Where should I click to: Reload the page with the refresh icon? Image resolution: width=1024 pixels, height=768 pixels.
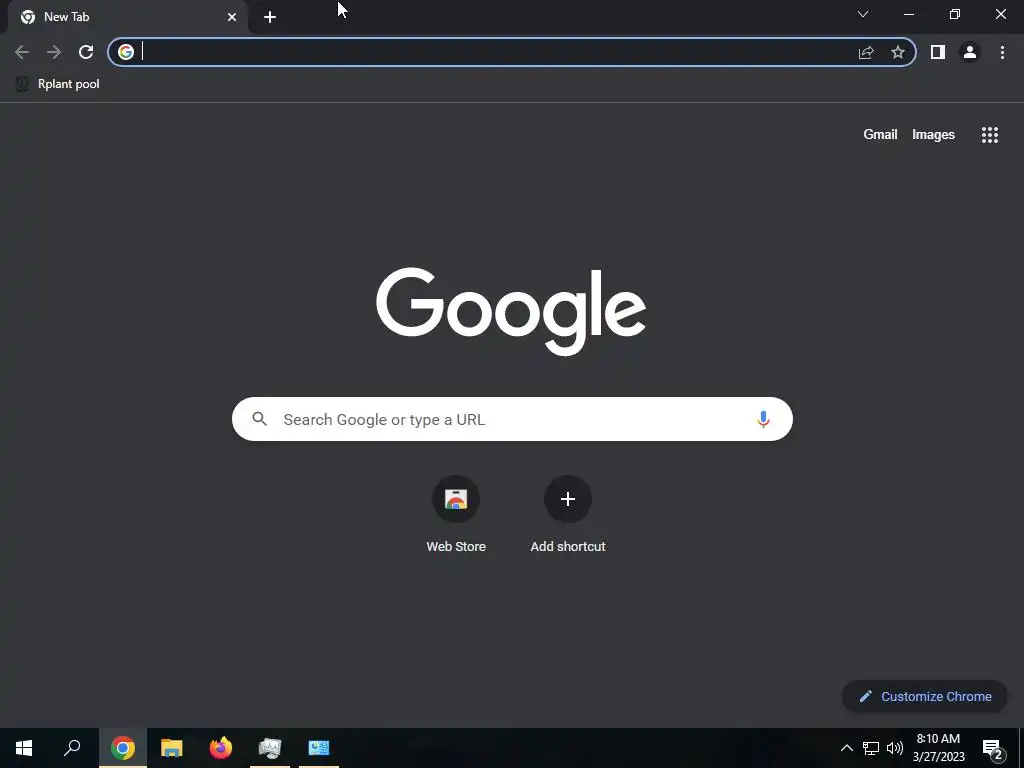[86, 52]
